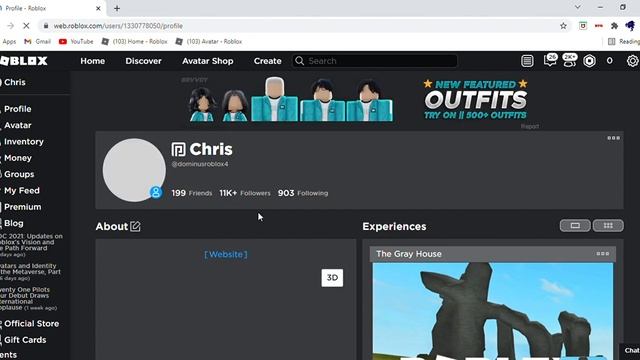This screenshot has width=640, height=360.
Task: Click the search magnifier icon
Action: [x=299, y=61]
